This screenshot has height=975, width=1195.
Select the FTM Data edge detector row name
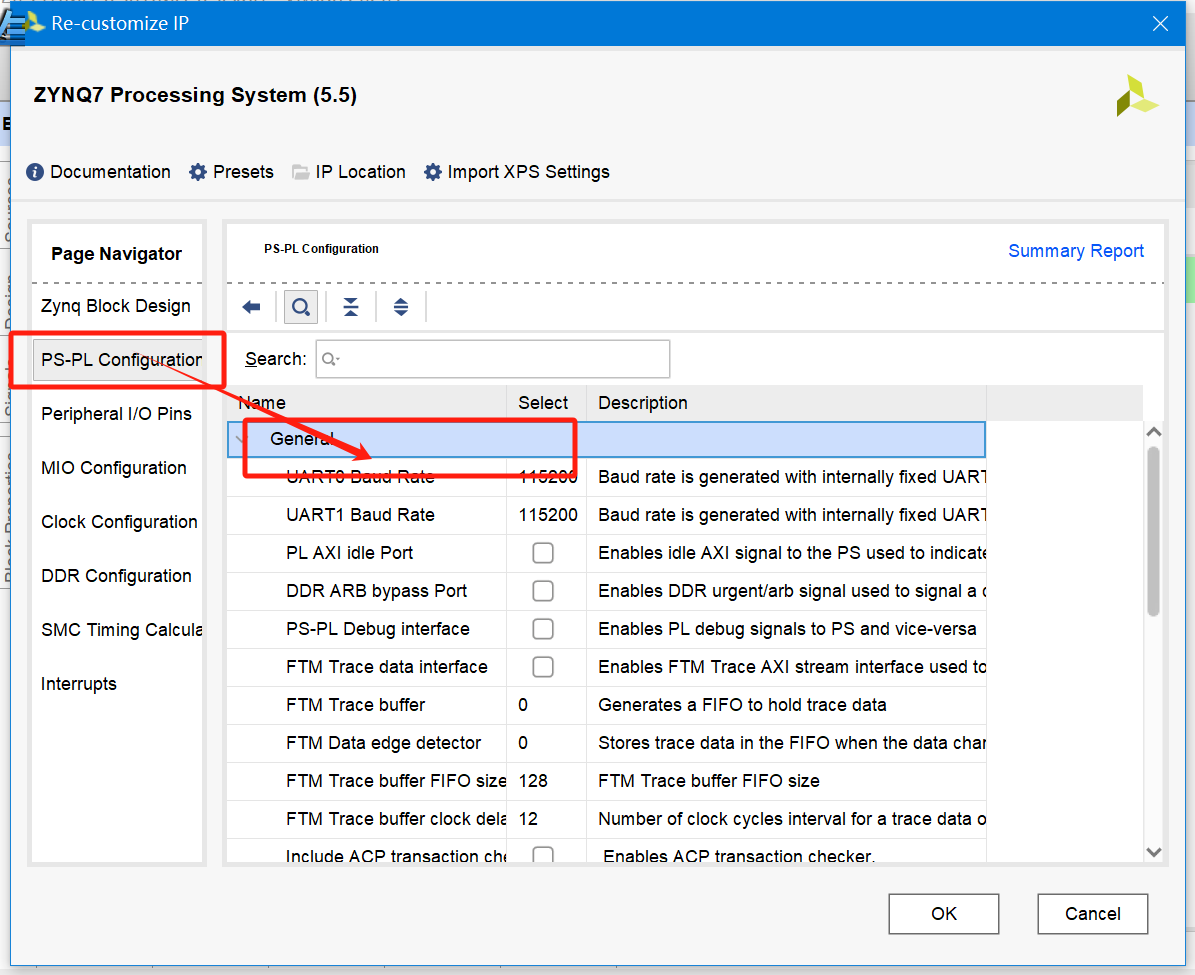pyautogui.click(x=383, y=744)
